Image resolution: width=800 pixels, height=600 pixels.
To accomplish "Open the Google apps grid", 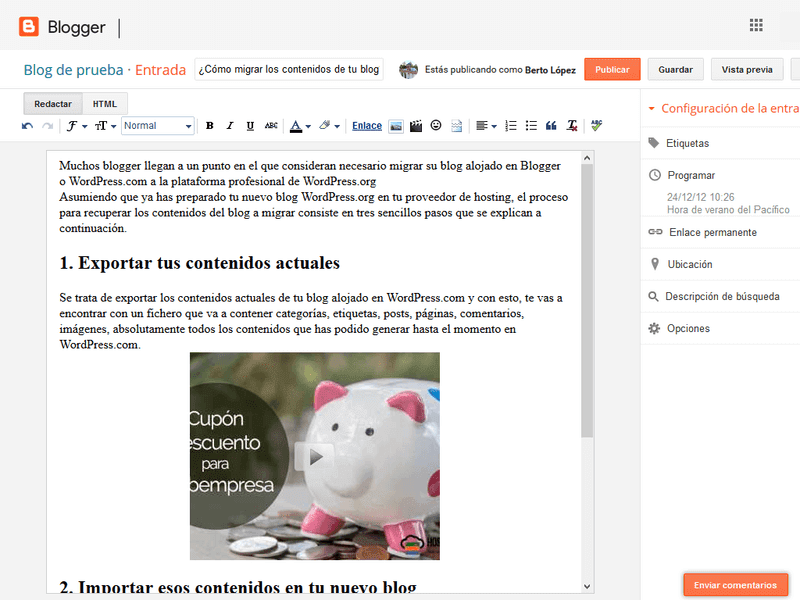I will point(756,25).
